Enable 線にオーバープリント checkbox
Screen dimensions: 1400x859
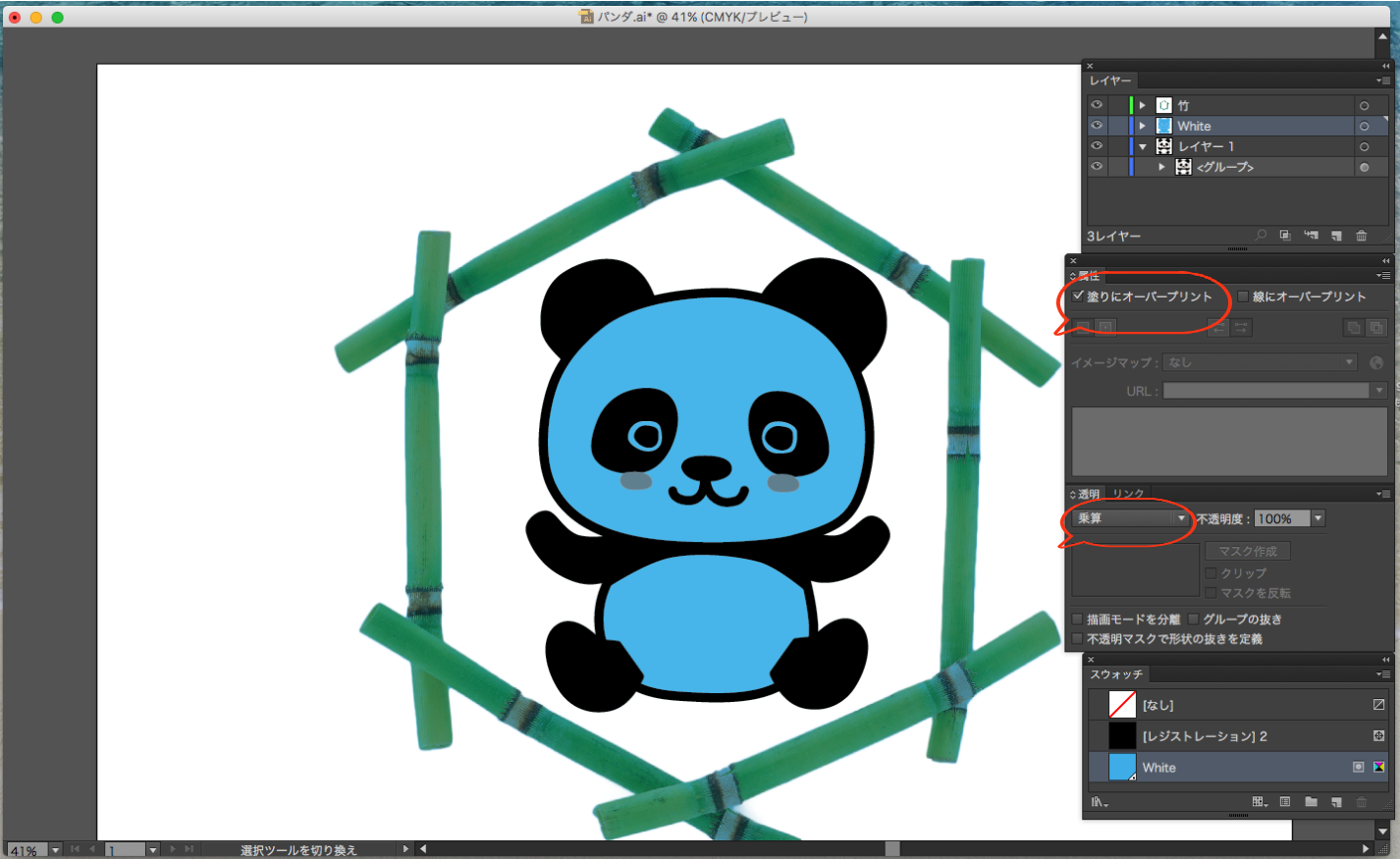(1243, 296)
